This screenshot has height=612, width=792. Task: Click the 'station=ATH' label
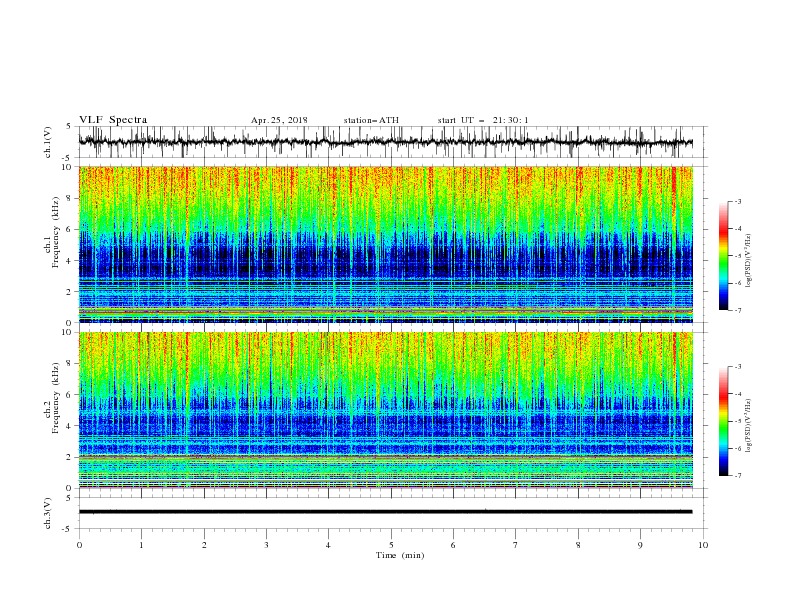[371, 120]
